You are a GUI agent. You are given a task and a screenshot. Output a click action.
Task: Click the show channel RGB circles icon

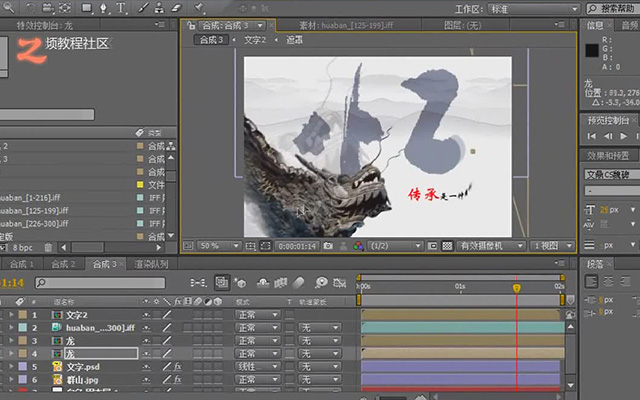tap(358, 246)
